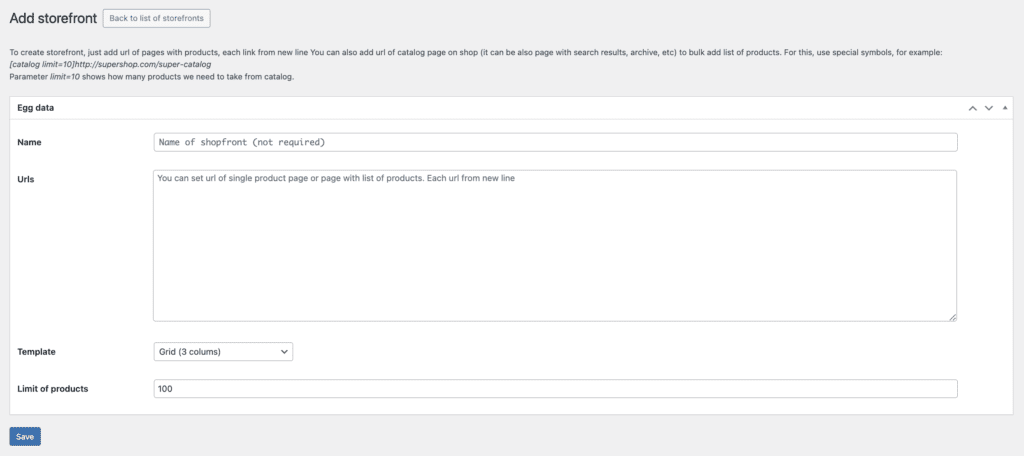
Task: Click the Grid (3 colums) selected value
Action: pyautogui.click(x=190, y=352)
